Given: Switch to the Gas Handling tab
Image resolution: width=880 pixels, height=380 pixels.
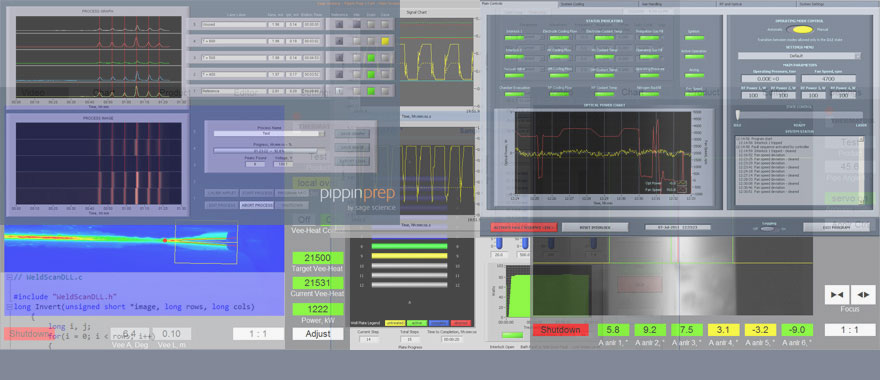Looking at the screenshot, I should (678, 4).
